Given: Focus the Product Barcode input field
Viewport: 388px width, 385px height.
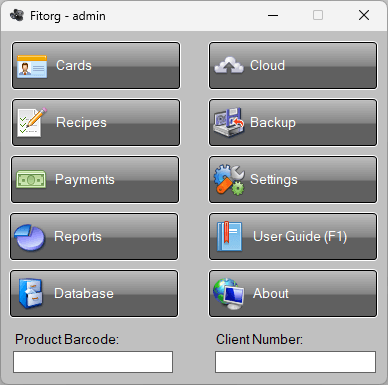Looking at the screenshot, I should (93, 362).
